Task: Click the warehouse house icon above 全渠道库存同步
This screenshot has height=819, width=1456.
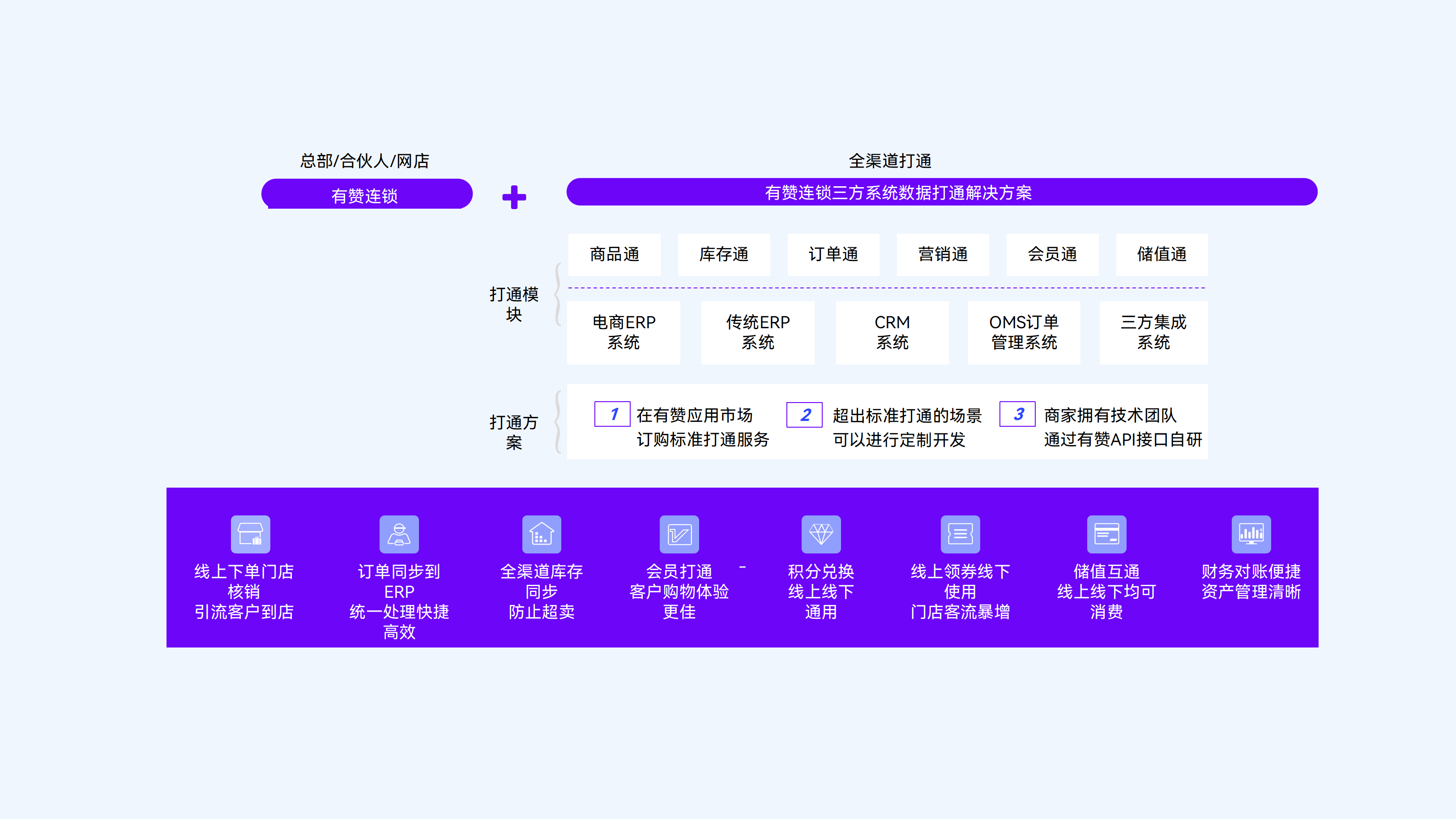Action: pos(542,534)
